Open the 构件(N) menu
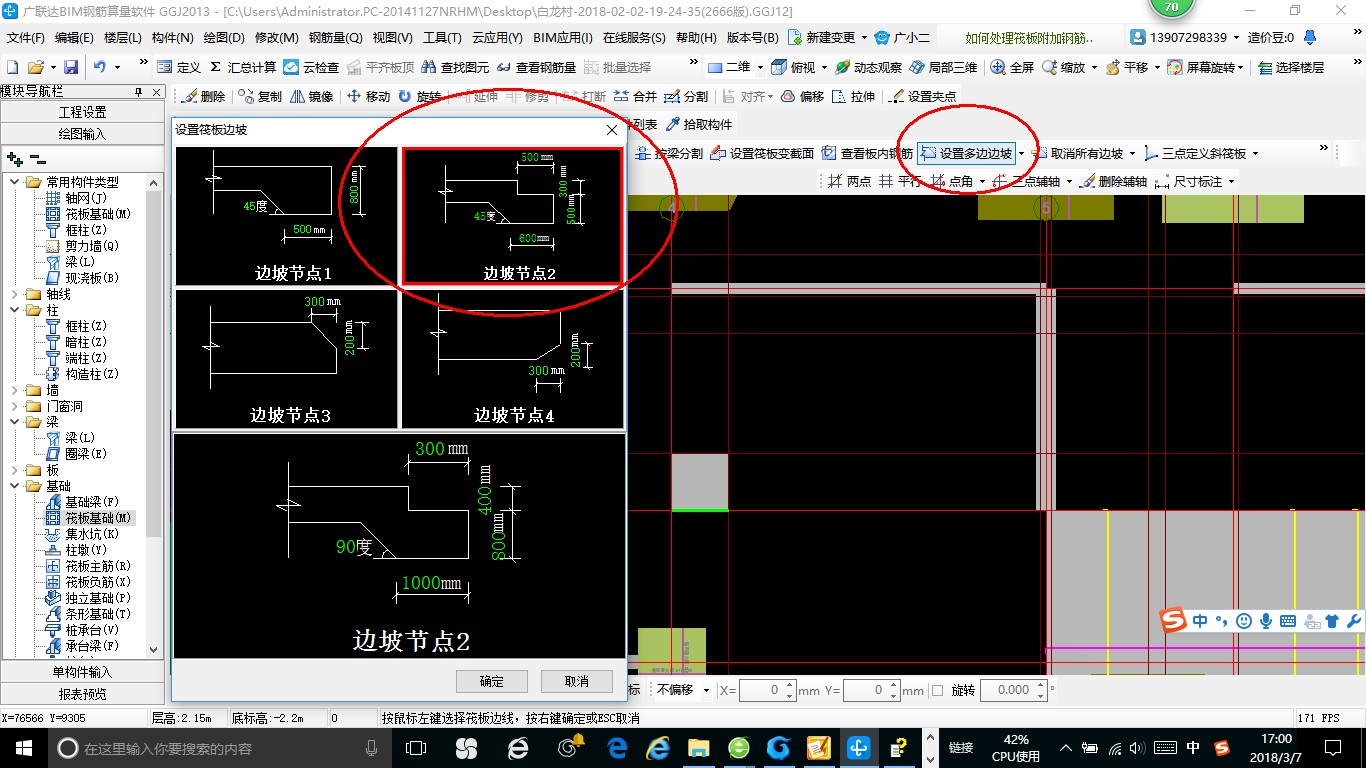Image resolution: width=1366 pixels, height=768 pixels. [x=172, y=38]
